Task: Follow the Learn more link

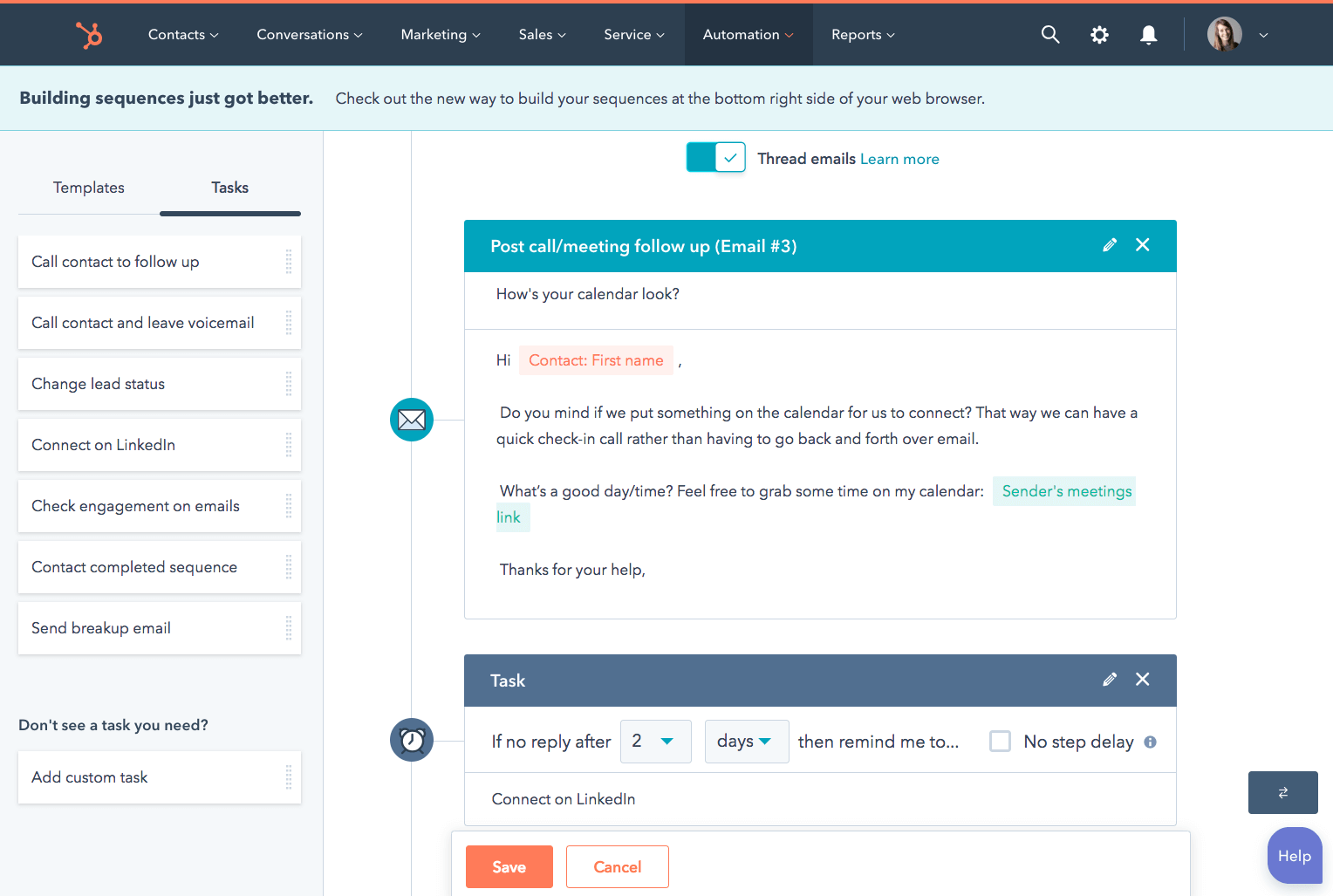Action: (899, 159)
